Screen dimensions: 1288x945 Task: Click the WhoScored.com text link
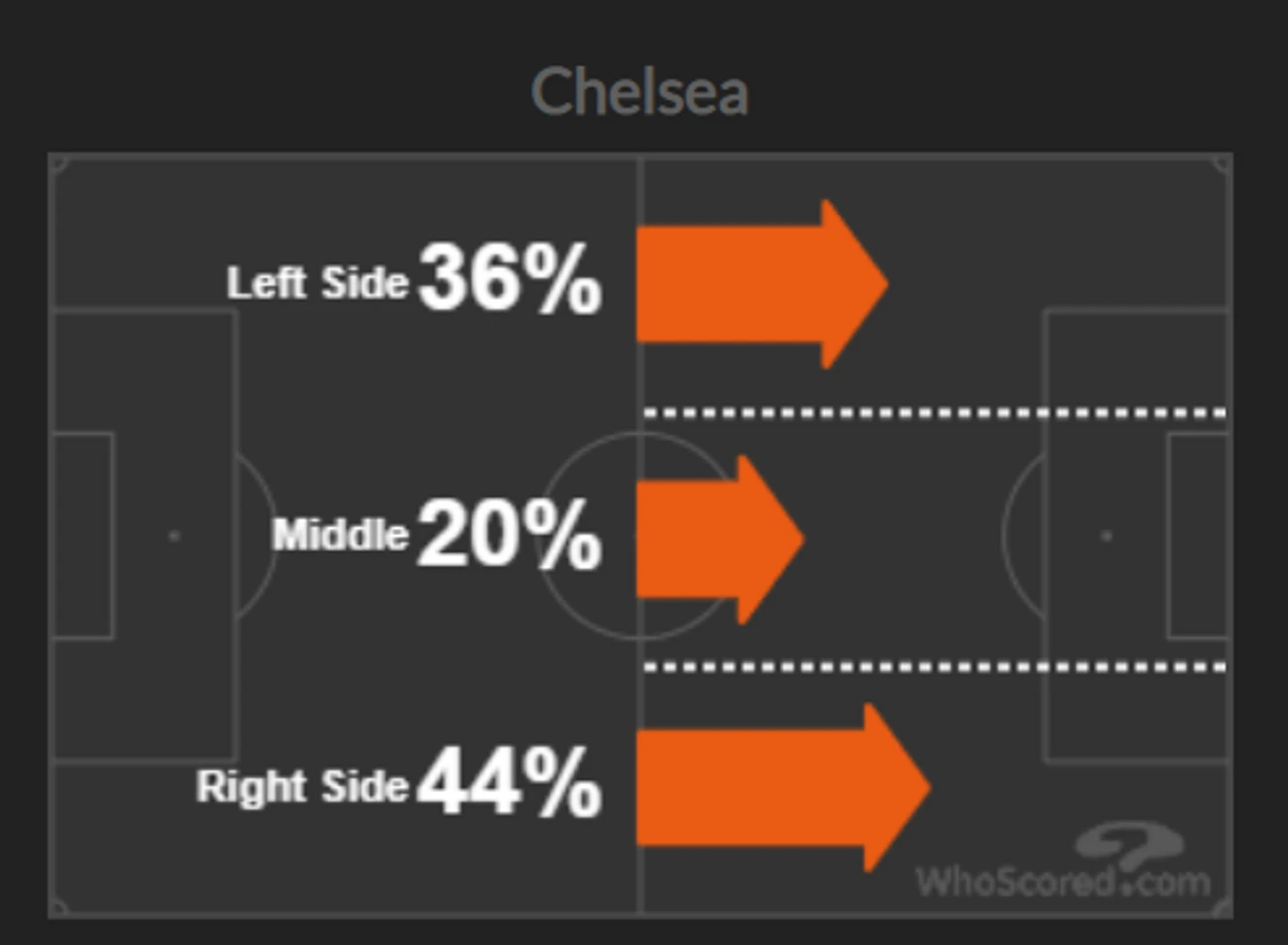pyautogui.click(x=1064, y=881)
